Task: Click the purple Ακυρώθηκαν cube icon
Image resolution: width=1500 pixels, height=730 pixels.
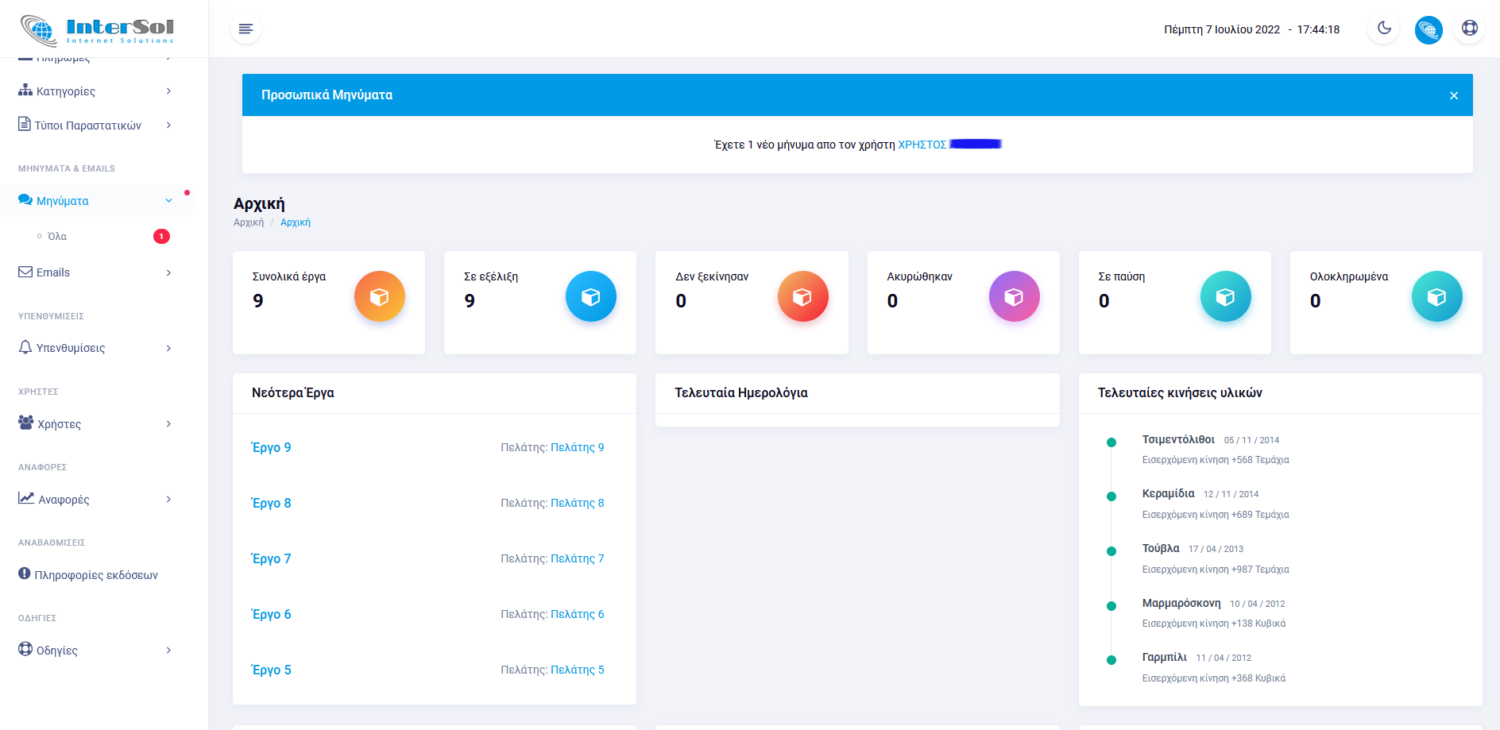Action: (x=1014, y=297)
